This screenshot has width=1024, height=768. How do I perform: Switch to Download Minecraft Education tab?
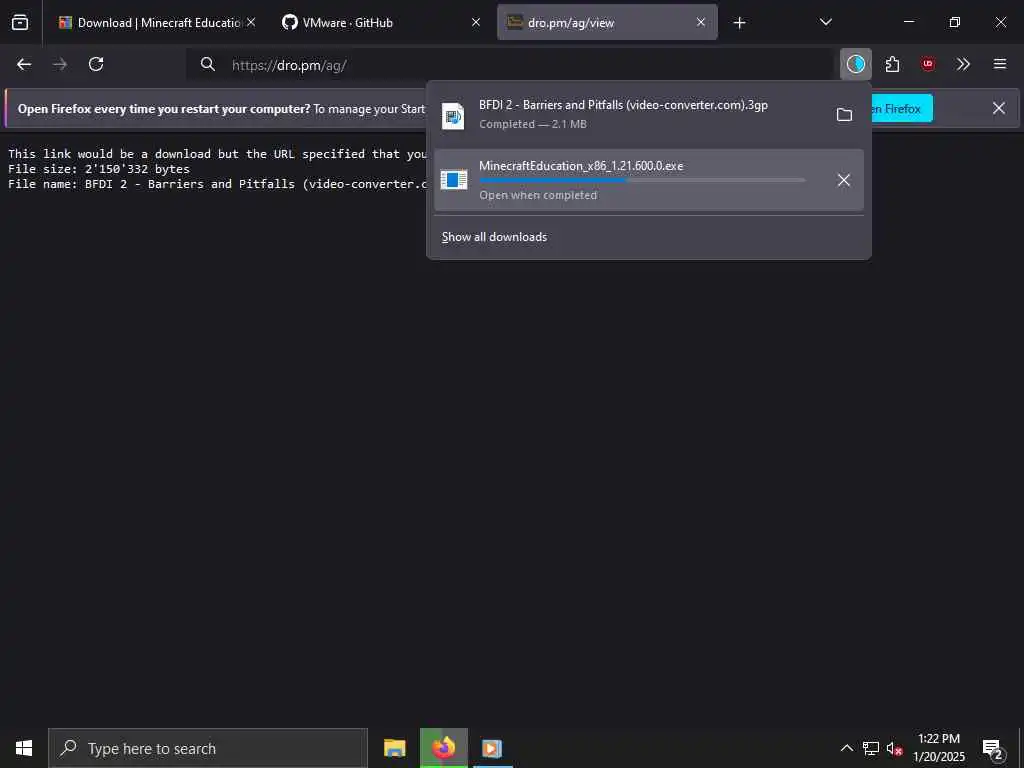coord(157,22)
